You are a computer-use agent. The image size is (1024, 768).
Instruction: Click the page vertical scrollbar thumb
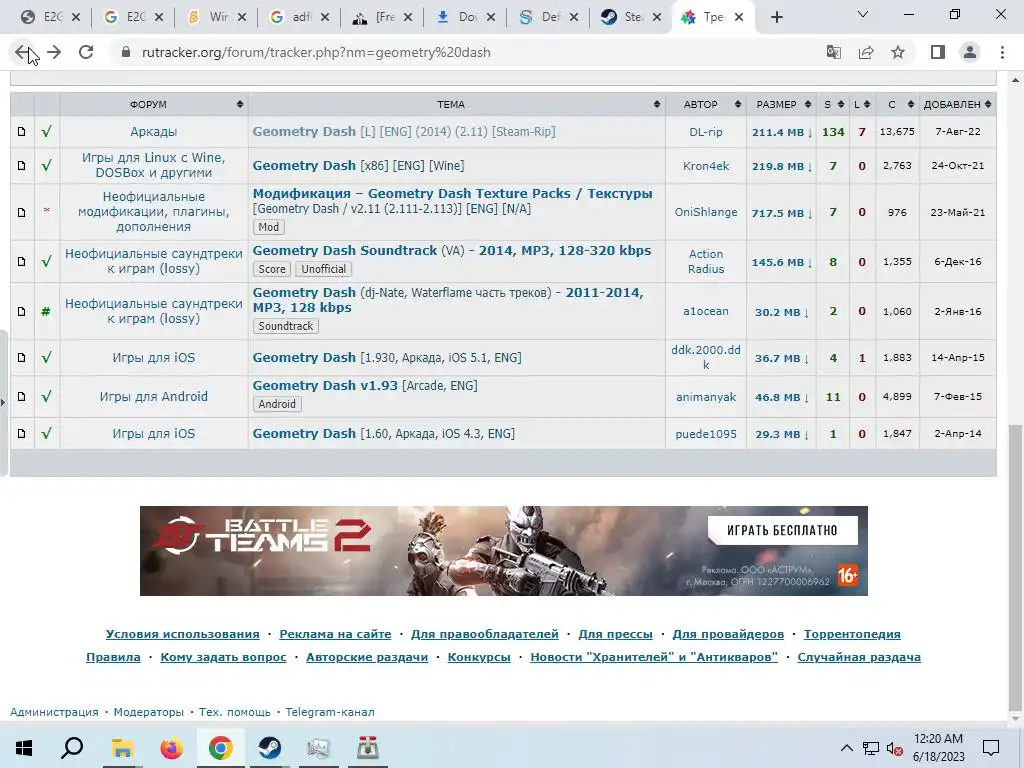coord(1015,566)
